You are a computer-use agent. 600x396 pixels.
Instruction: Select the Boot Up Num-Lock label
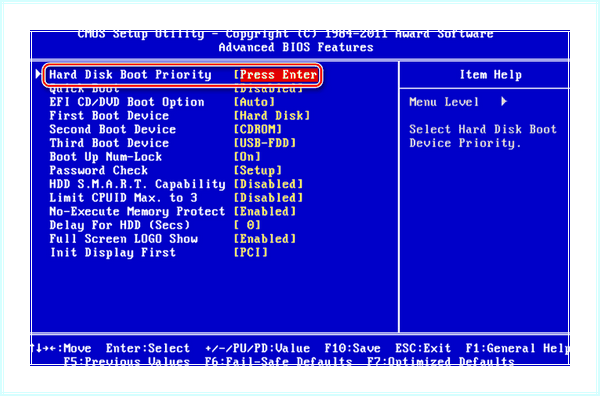coord(106,157)
